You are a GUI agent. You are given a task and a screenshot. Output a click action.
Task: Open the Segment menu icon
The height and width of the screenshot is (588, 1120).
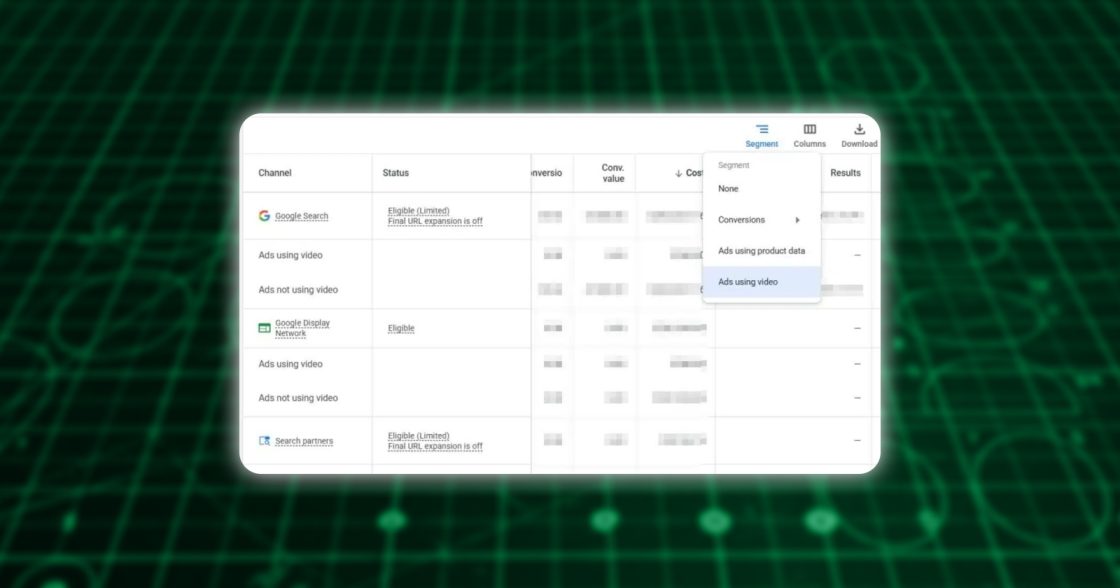[x=763, y=129]
